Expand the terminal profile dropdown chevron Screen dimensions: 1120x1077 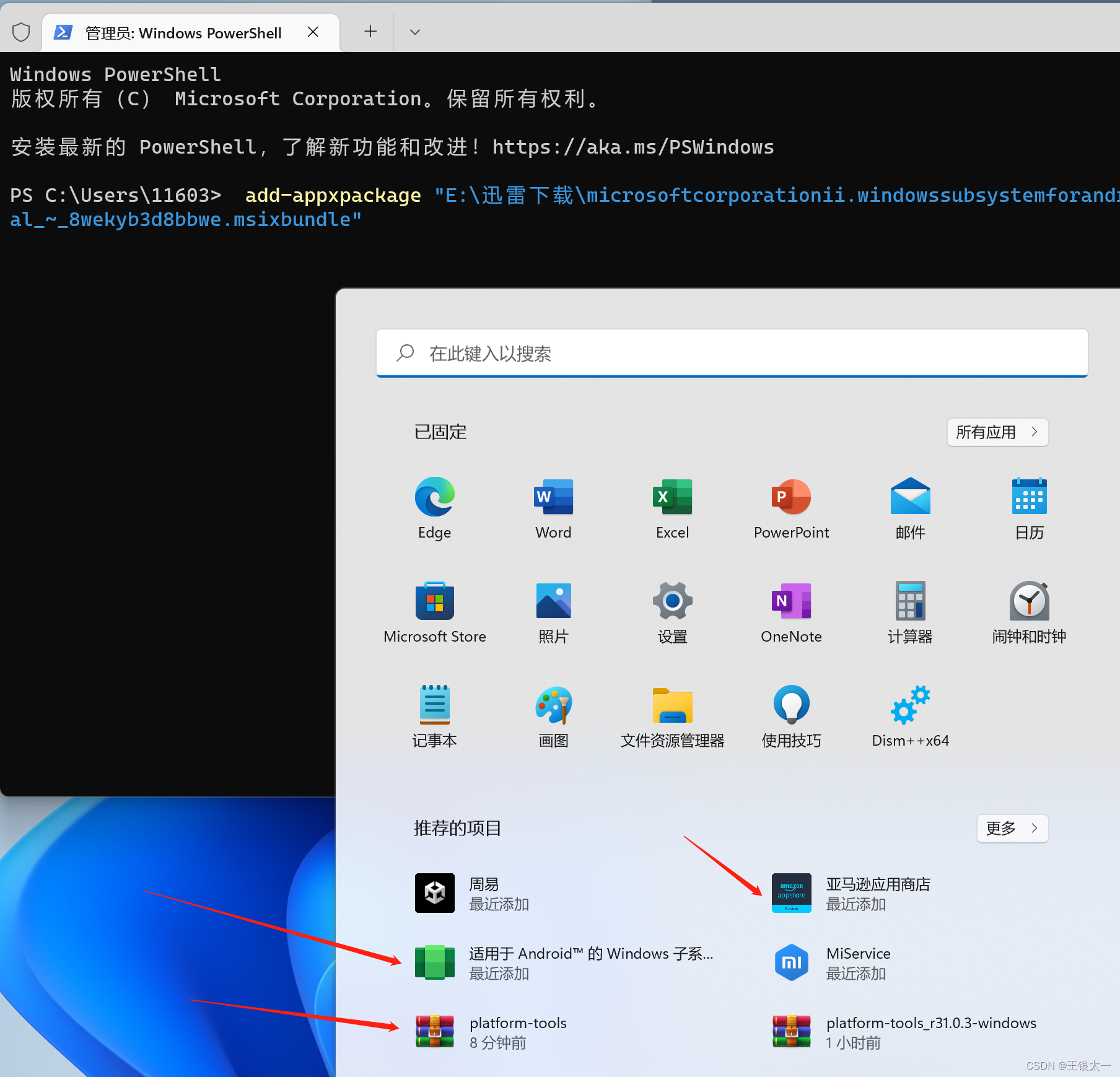415,32
